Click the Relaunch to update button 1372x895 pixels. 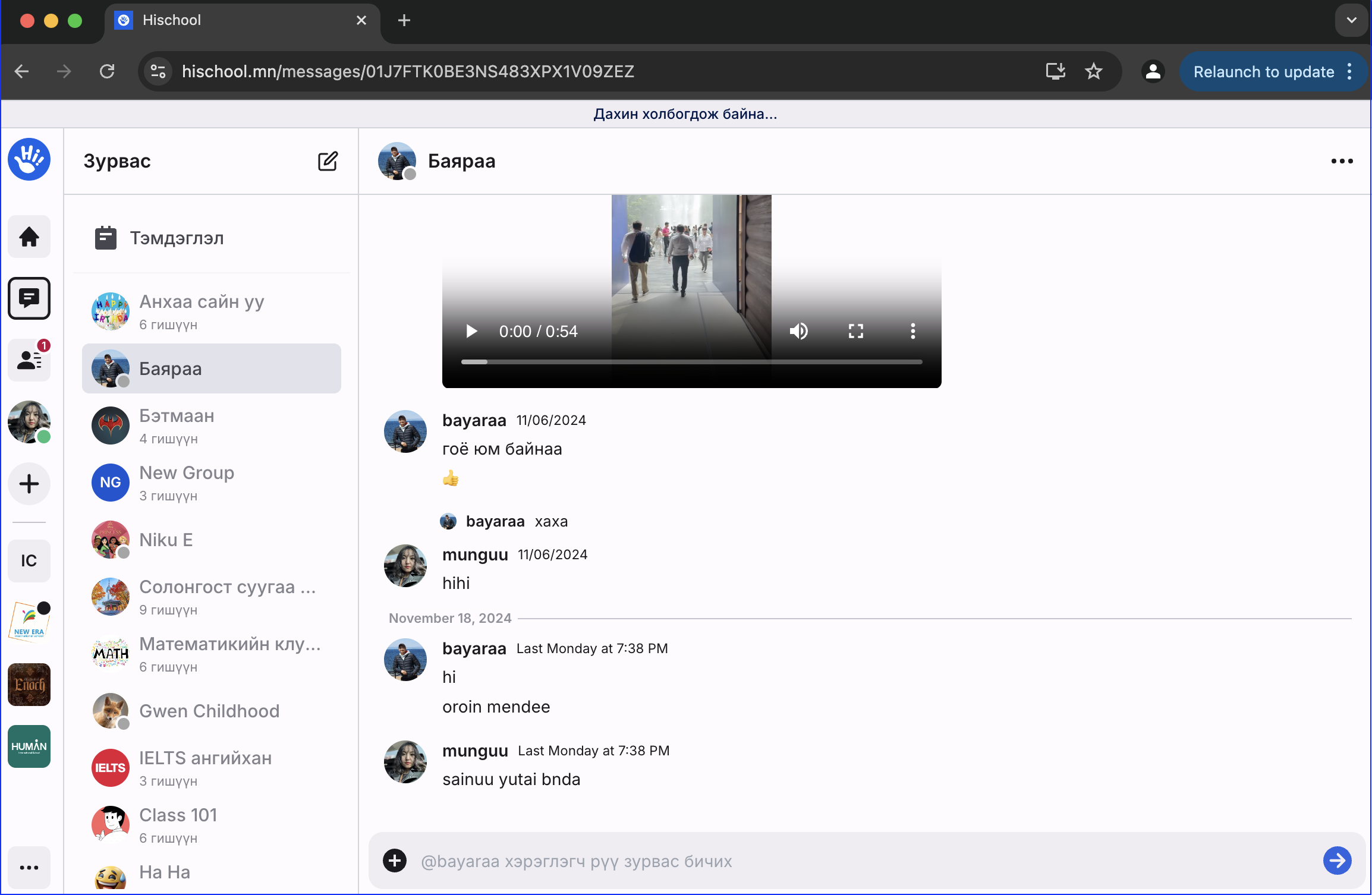[x=1263, y=72]
